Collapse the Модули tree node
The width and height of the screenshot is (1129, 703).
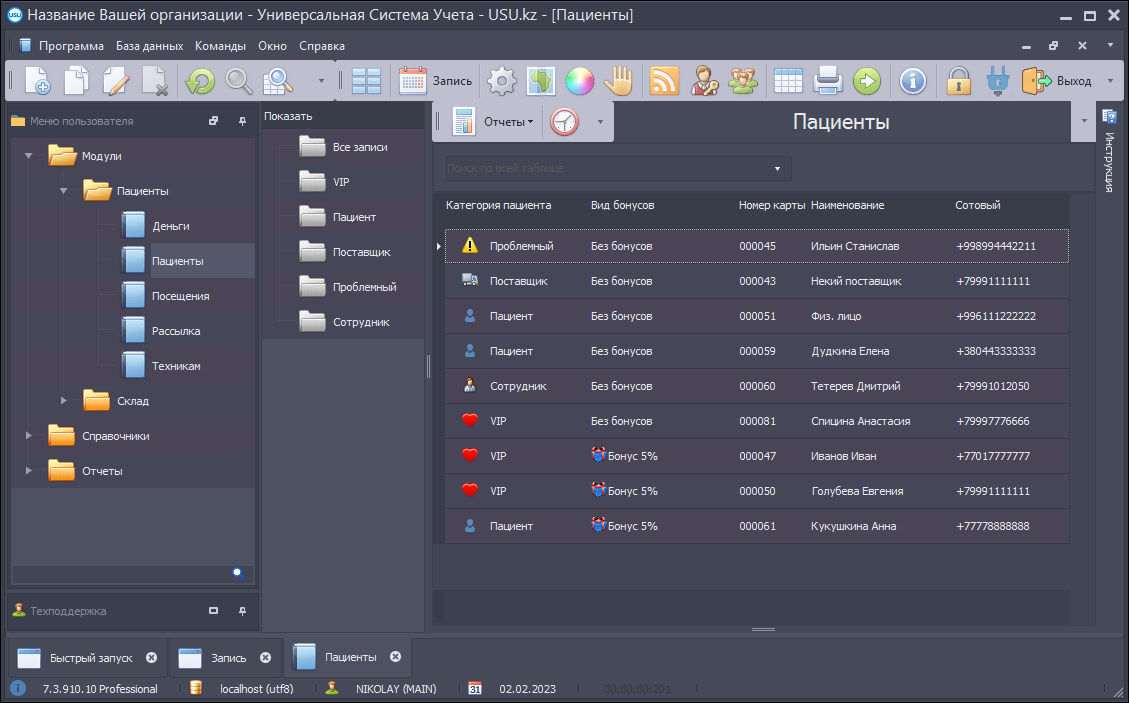(29, 156)
